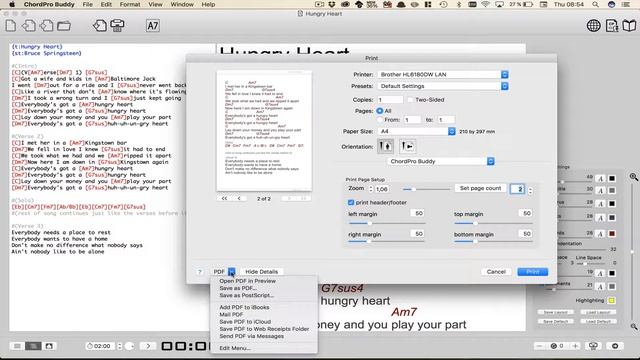The image size is (640, 360).
Task: Click the display icon left of eye button
Action: (593, 346)
